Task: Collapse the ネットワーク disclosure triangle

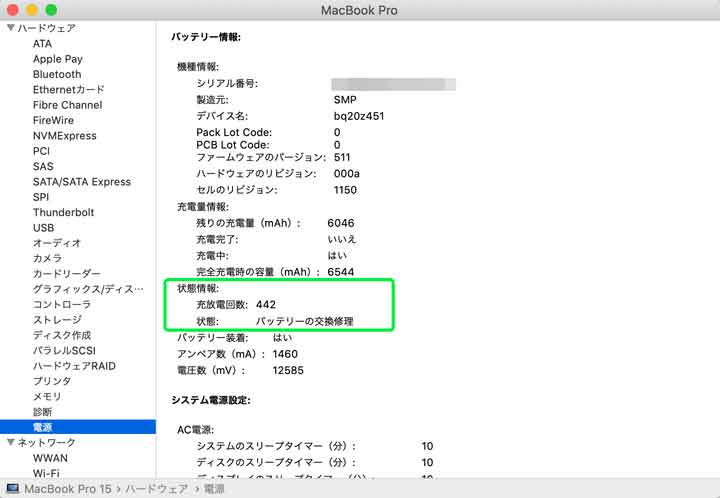Action: 11,442
